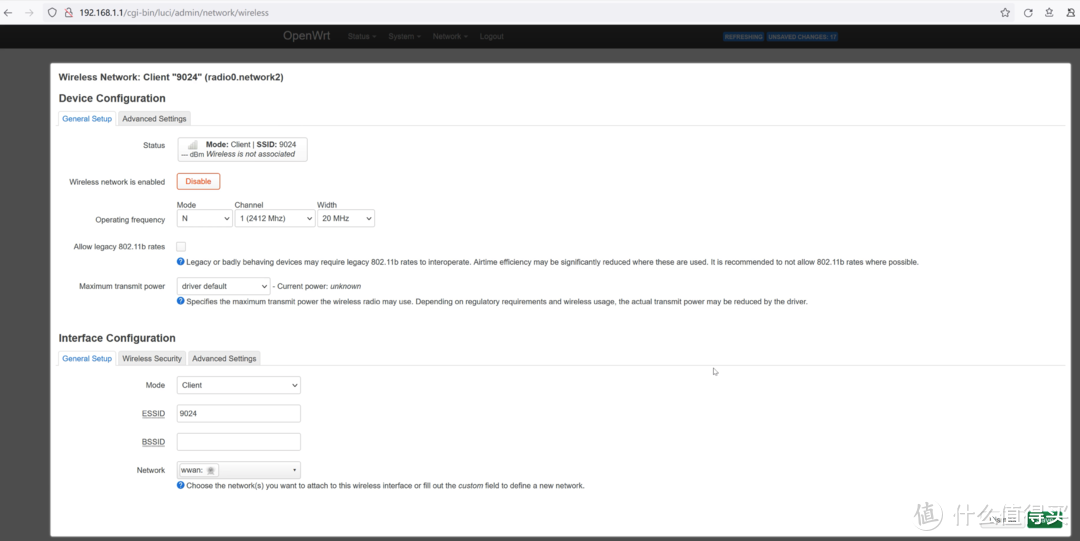Switch to Device Configuration Advanced Settings tab

(x=154, y=119)
